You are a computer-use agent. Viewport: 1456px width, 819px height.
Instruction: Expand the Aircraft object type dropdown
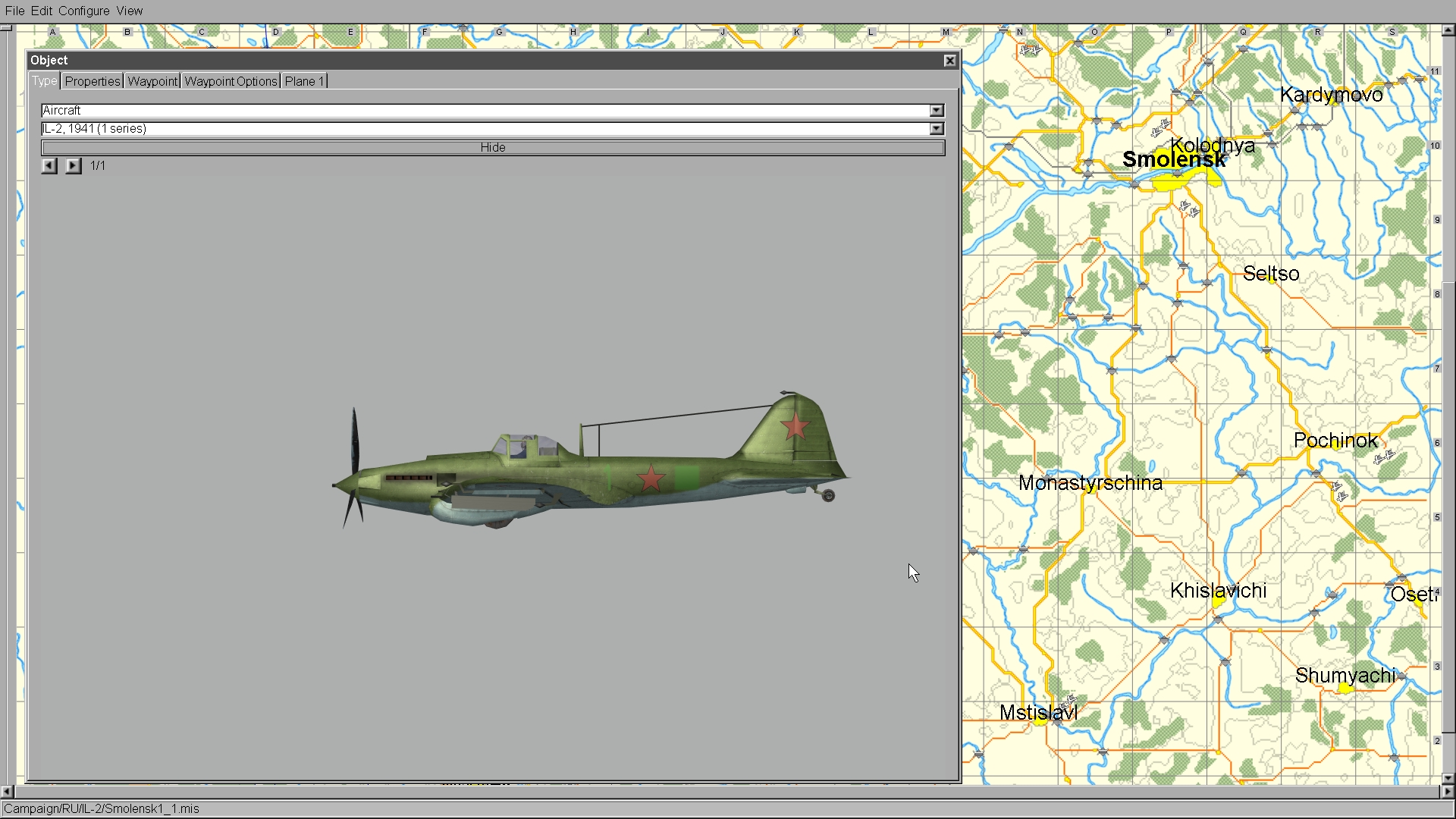point(937,111)
